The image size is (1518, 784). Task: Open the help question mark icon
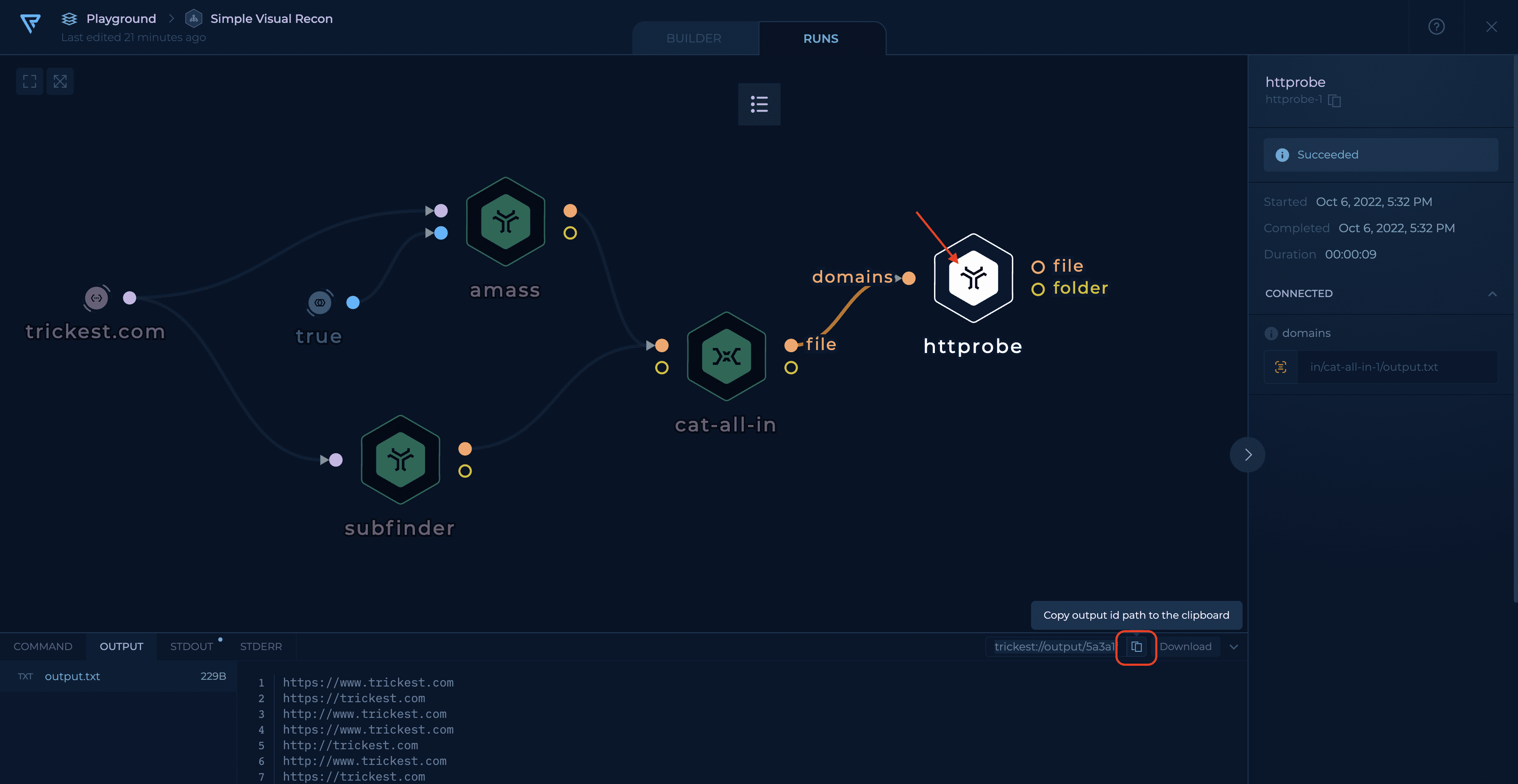(x=1436, y=27)
